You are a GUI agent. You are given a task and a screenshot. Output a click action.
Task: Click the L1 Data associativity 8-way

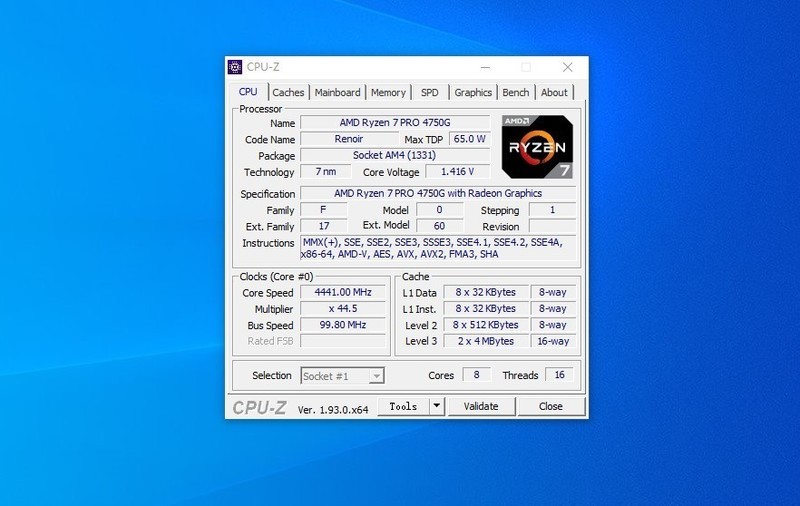[x=553, y=292]
